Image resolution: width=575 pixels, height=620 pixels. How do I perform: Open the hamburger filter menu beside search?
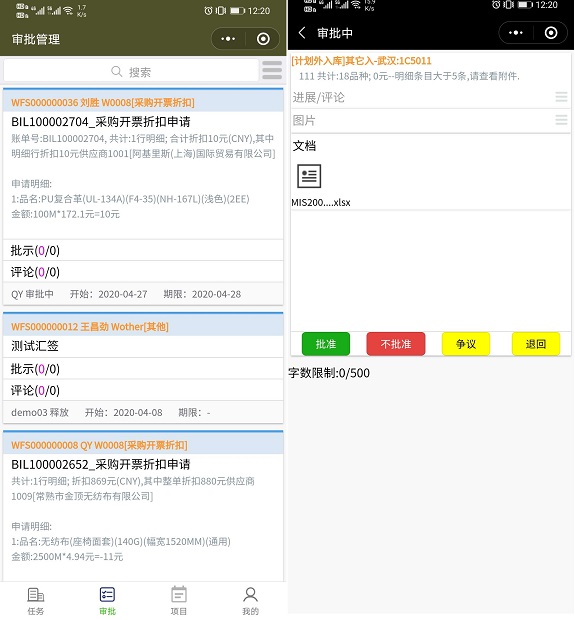pos(272,71)
